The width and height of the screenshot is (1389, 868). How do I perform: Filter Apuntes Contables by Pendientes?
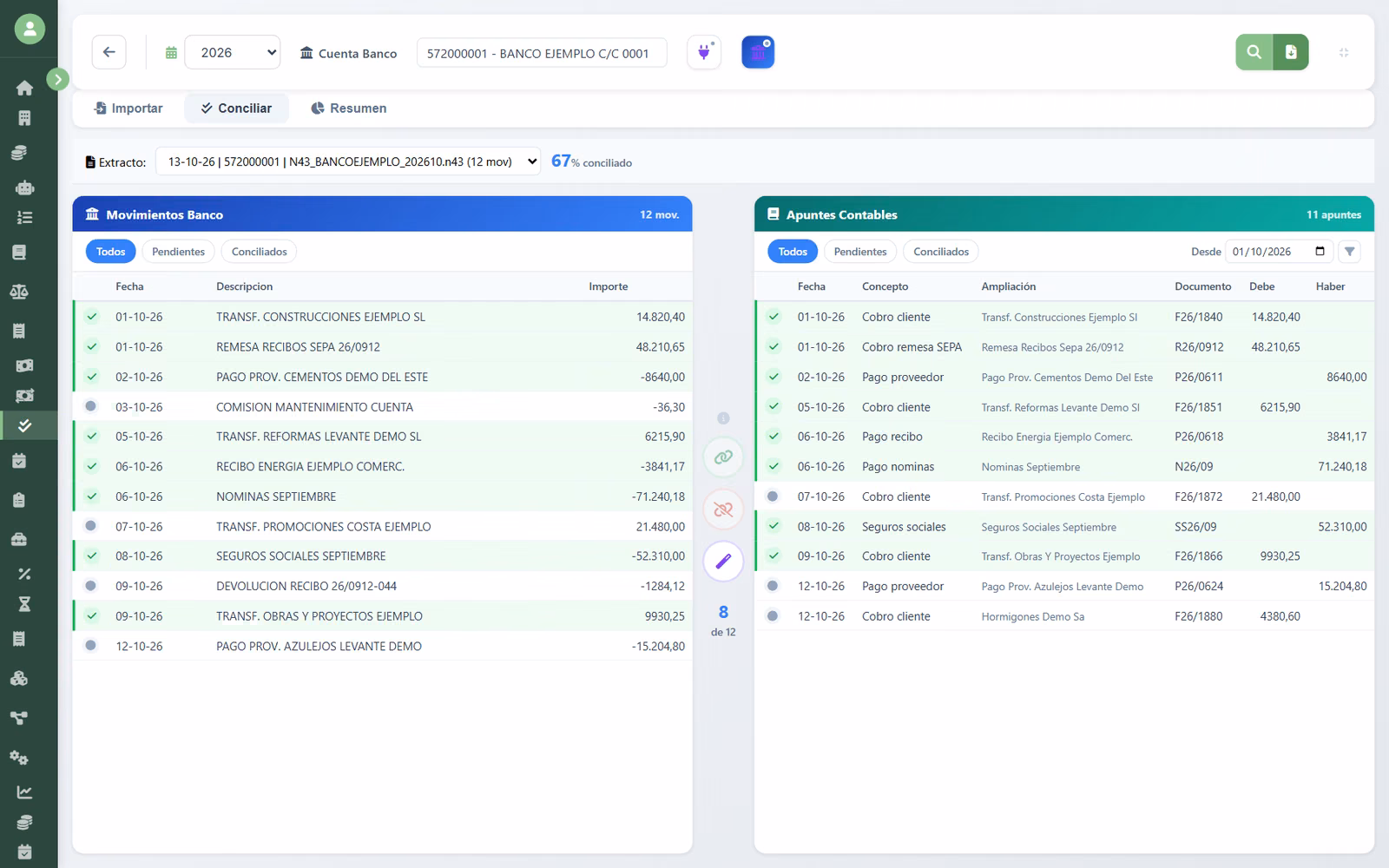(860, 252)
